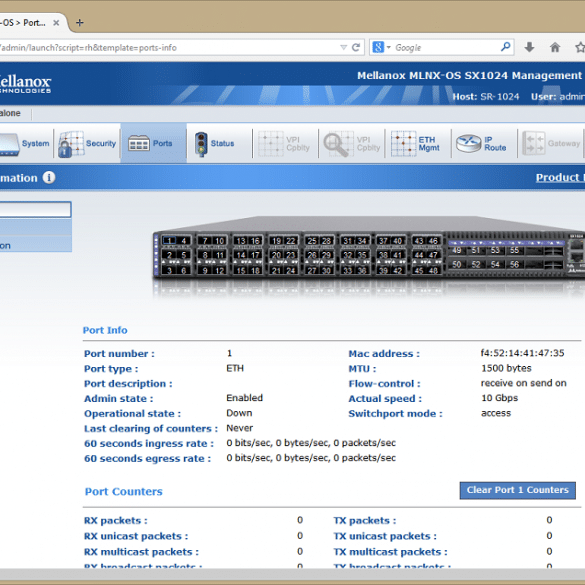
Task: Click the '1500 bytes' MTU value
Action: pos(506,368)
